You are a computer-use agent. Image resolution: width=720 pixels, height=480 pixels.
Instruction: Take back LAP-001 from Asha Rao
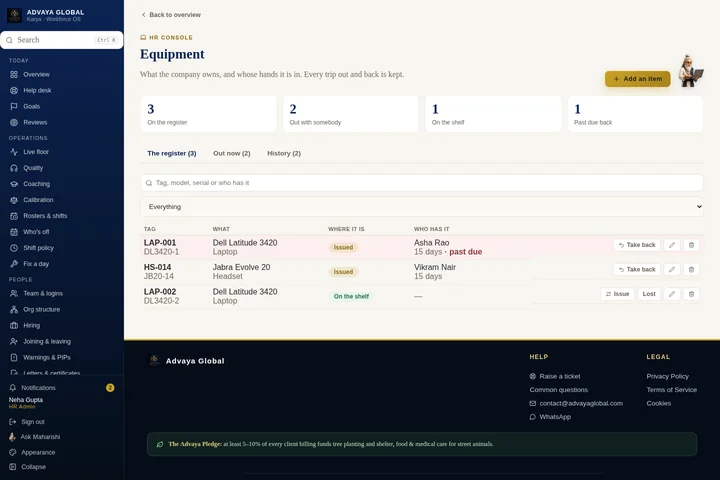637,245
